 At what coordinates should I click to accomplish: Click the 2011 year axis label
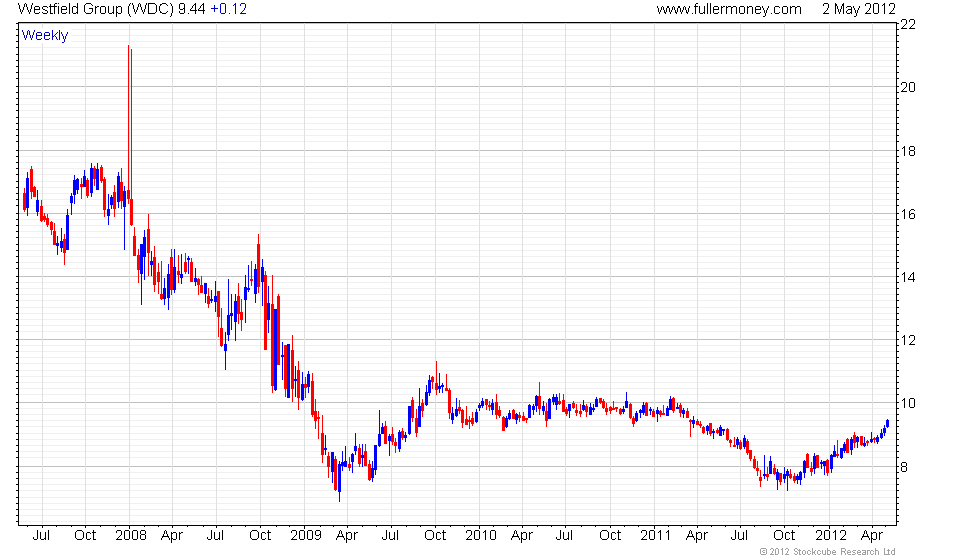(x=656, y=536)
